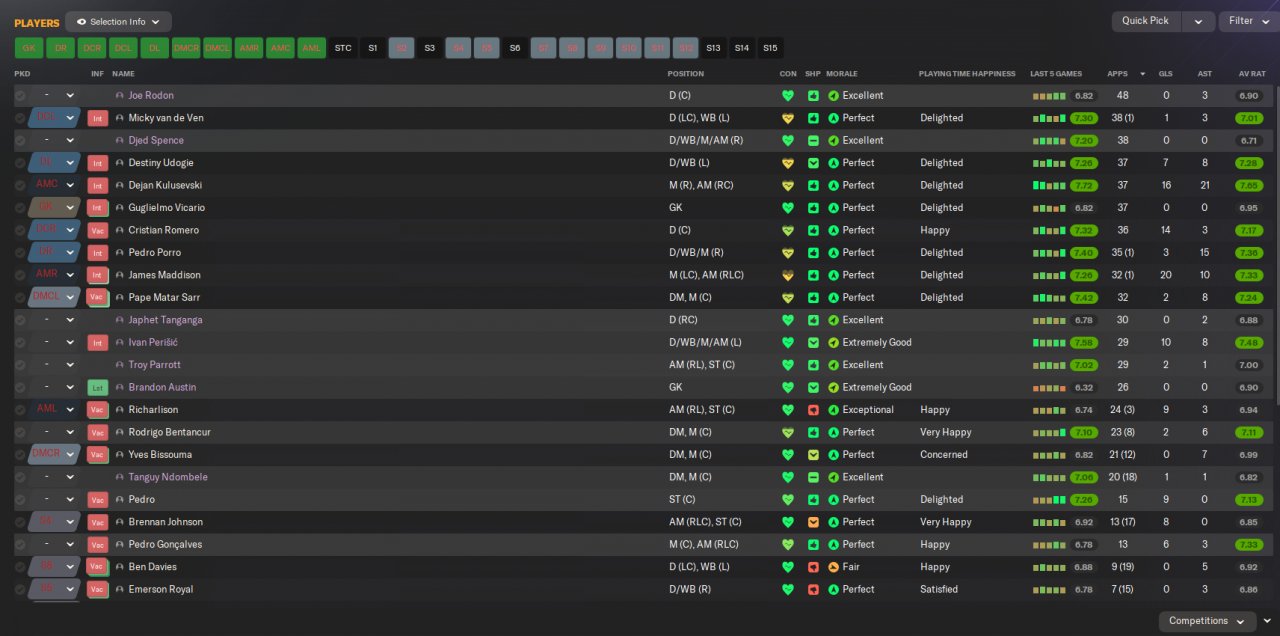Screen dimensions: 1280x636
Task: Toggle the selection tick for Djed Spence
Action: tap(20, 141)
